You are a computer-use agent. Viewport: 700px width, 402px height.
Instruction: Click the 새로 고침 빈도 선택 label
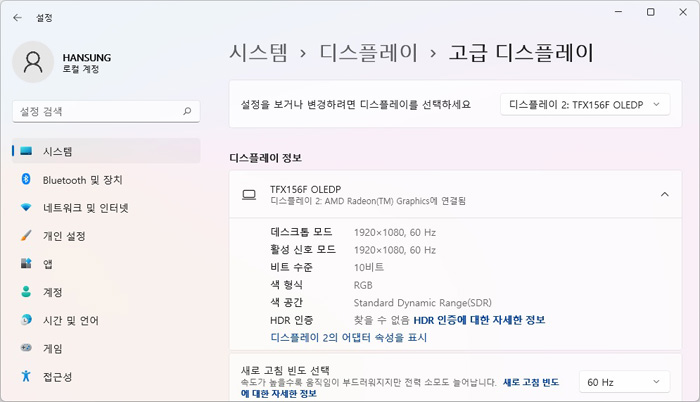[x=285, y=370]
